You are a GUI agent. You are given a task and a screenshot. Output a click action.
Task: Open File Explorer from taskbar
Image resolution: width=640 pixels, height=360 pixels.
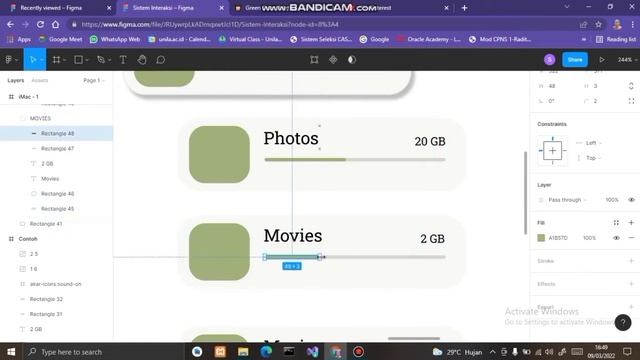tap(243, 351)
